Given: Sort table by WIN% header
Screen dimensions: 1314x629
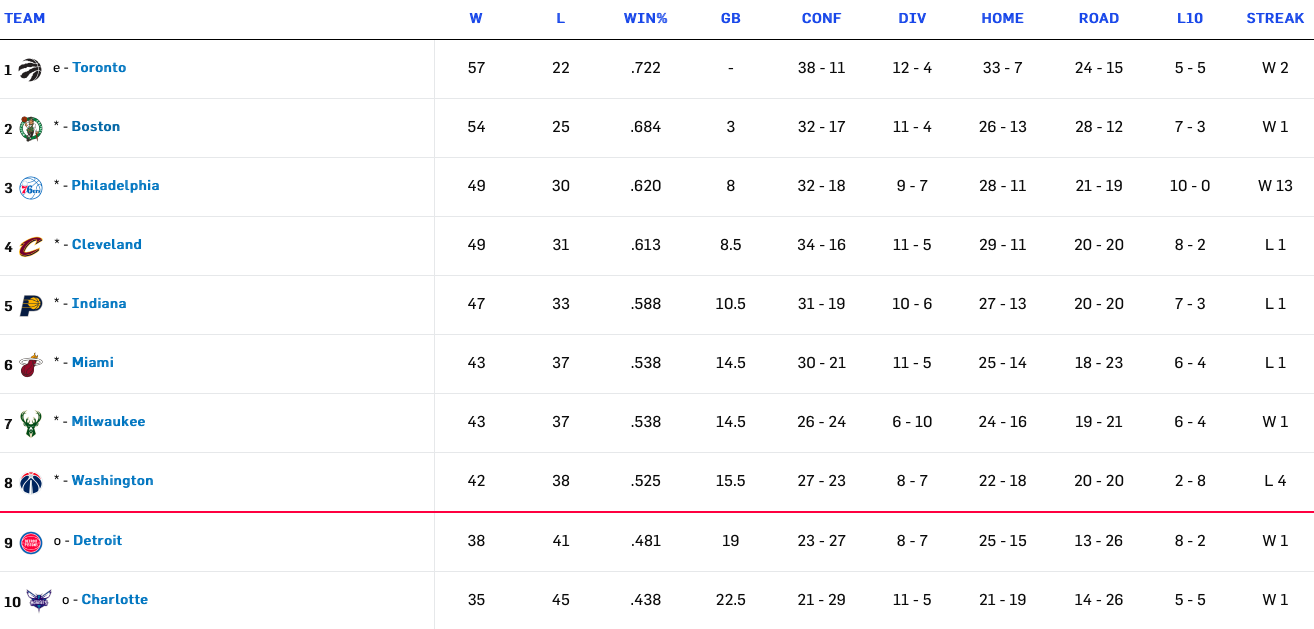Looking at the screenshot, I should pos(645,18).
